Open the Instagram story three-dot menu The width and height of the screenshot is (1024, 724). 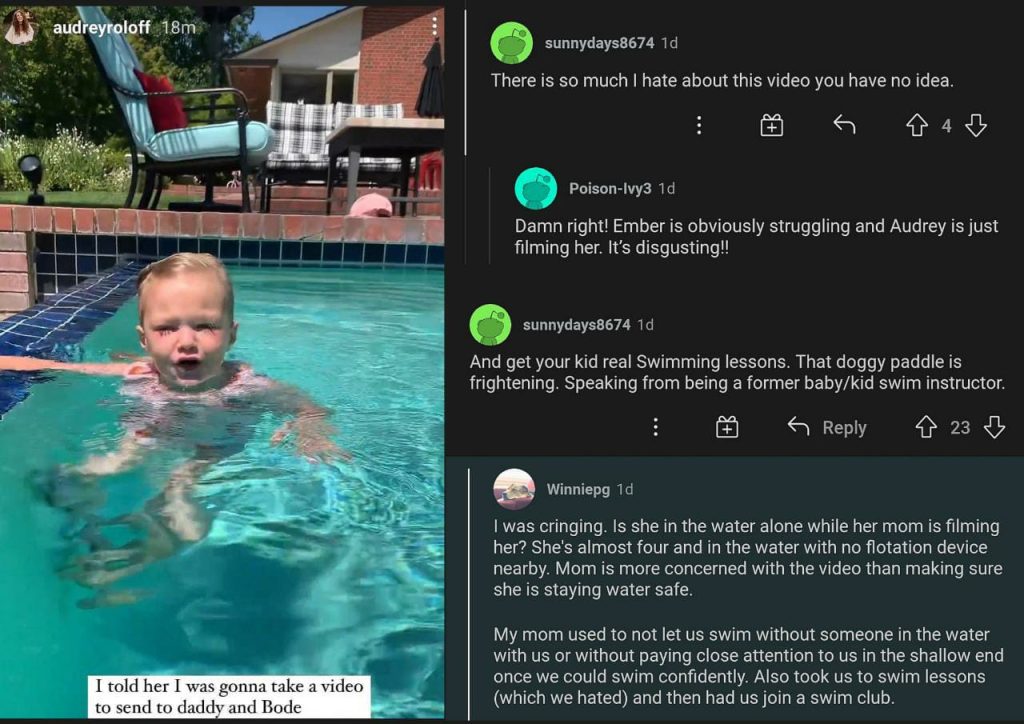434,26
